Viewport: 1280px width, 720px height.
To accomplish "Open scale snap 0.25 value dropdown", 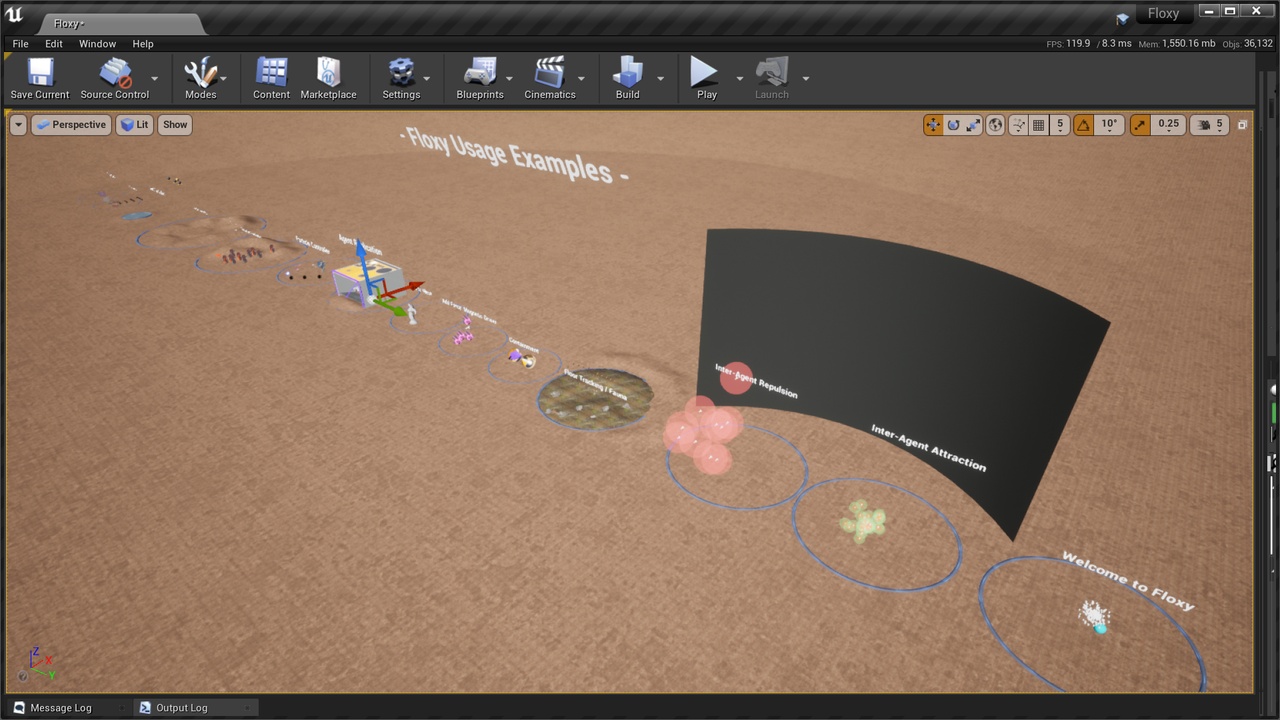I will (x=1167, y=125).
